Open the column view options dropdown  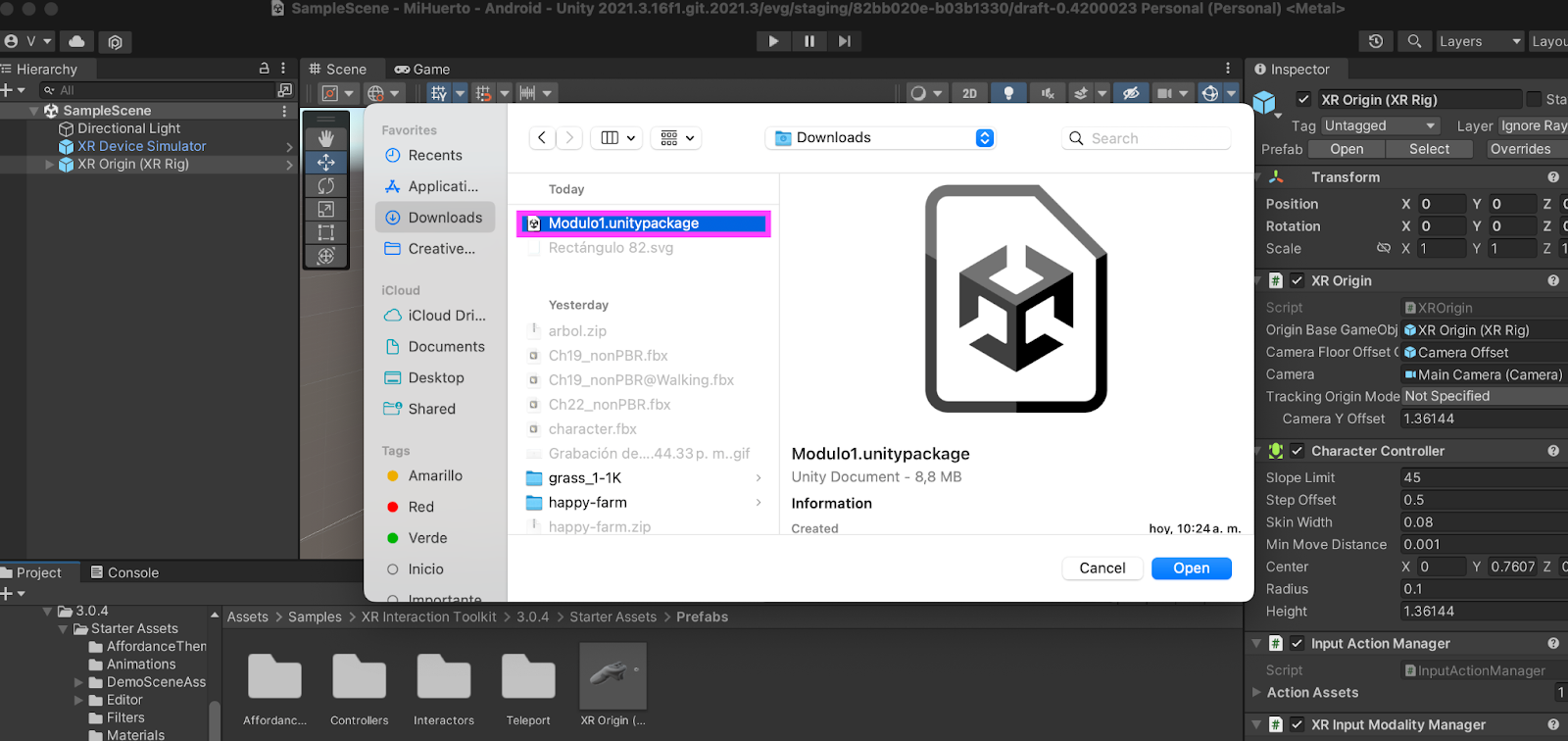pos(617,138)
